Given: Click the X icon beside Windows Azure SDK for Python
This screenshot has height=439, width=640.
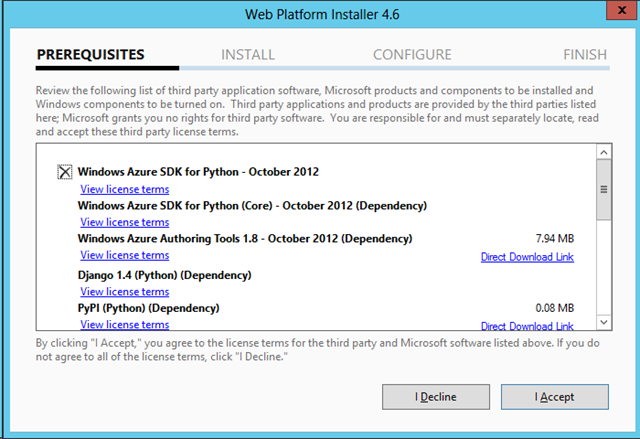Looking at the screenshot, I should pyautogui.click(x=65, y=172).
